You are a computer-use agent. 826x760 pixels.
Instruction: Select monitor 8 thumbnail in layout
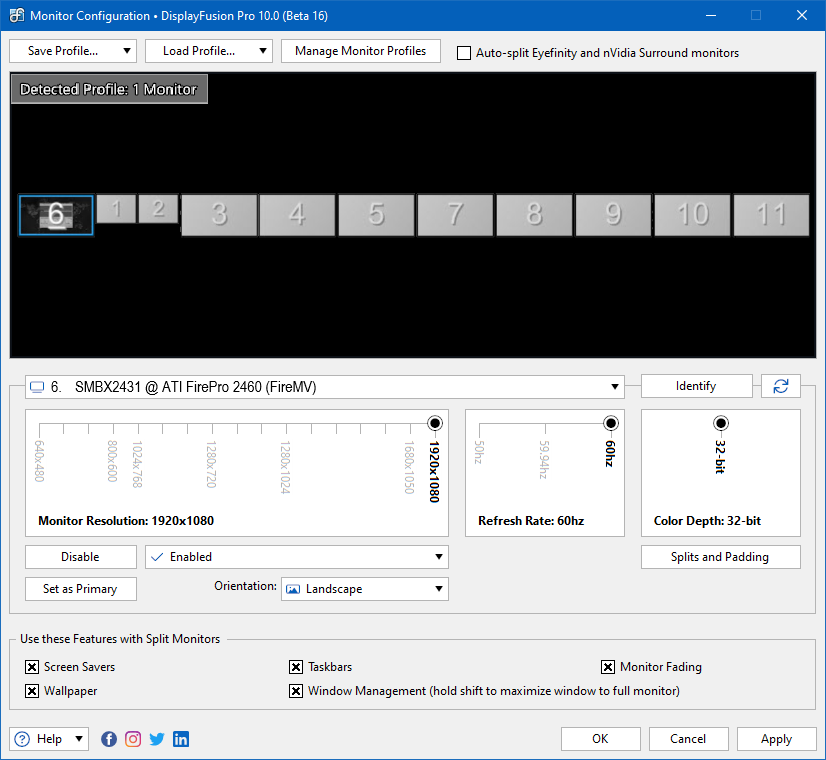[534, 215]
